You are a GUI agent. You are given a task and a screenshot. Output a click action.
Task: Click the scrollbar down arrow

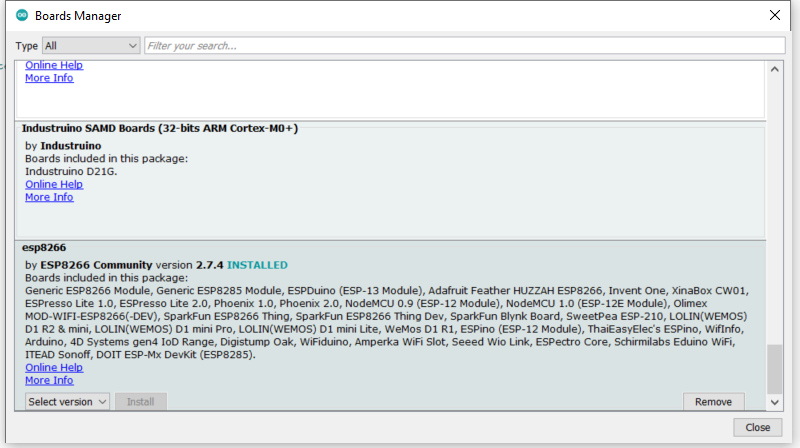774,403
